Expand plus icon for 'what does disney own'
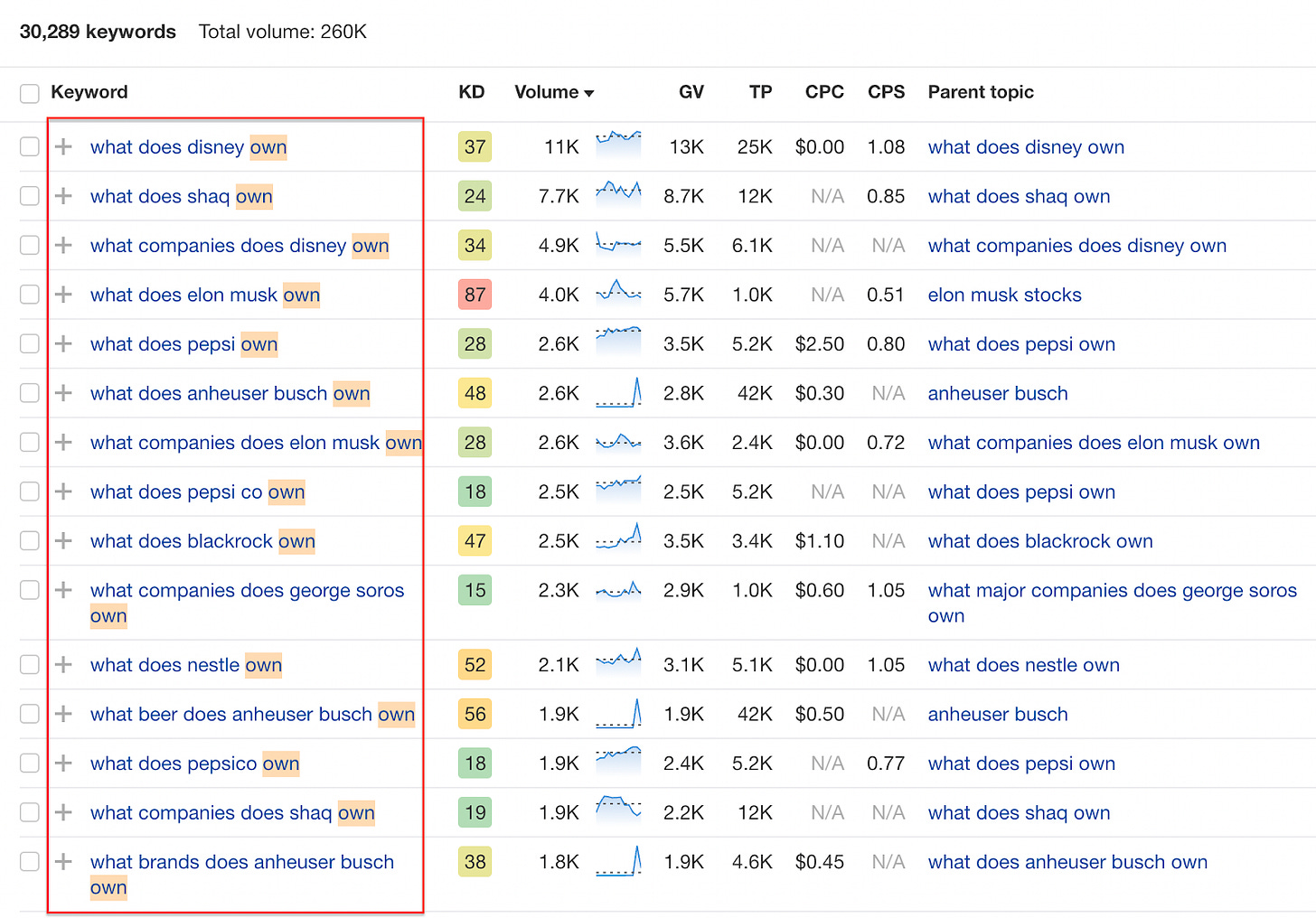1316x918 pixels. [63, 146]
